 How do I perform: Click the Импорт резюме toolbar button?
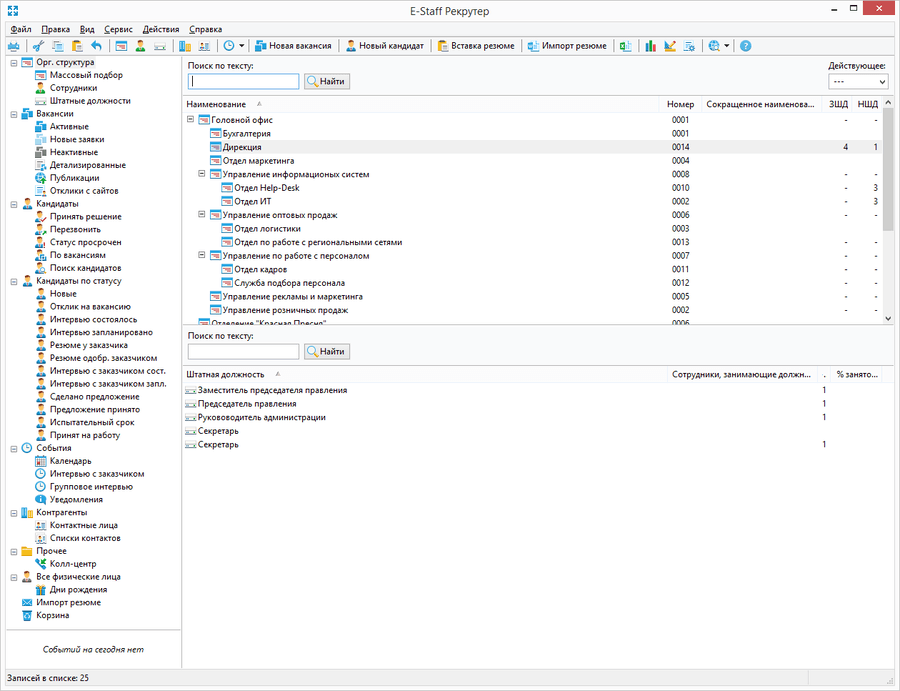(567, 46)
